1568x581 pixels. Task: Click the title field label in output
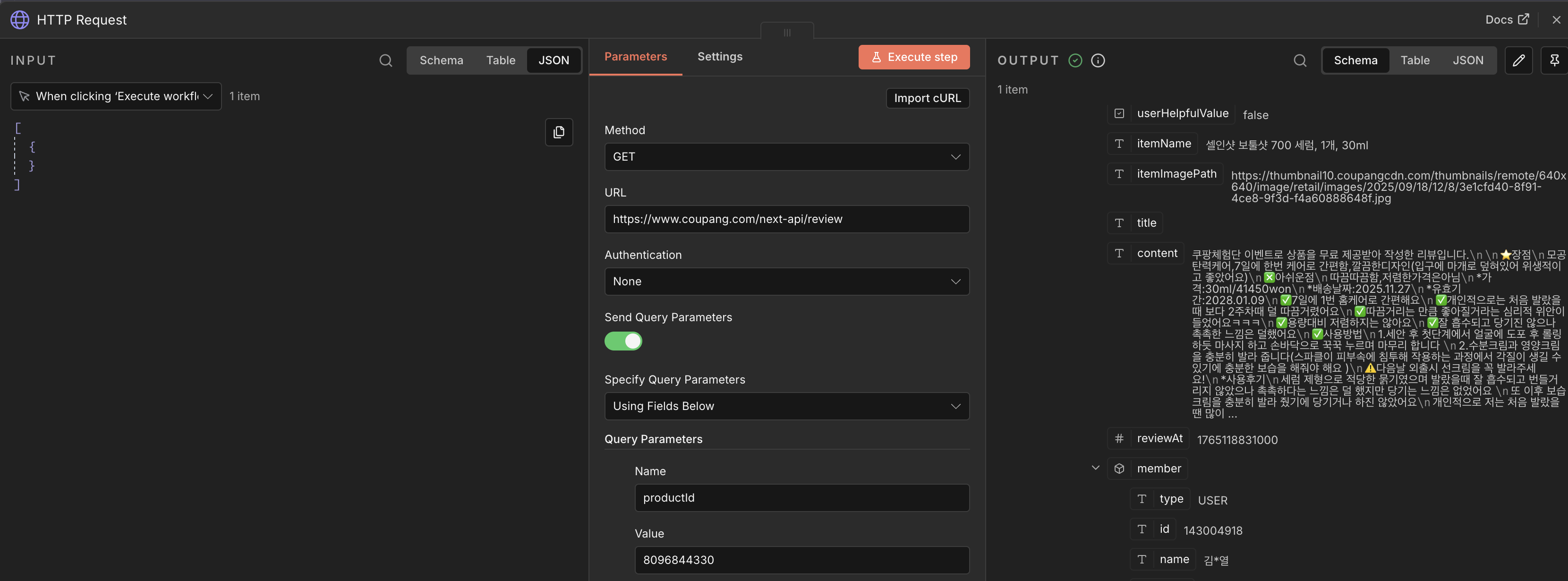click(1146, 223)
